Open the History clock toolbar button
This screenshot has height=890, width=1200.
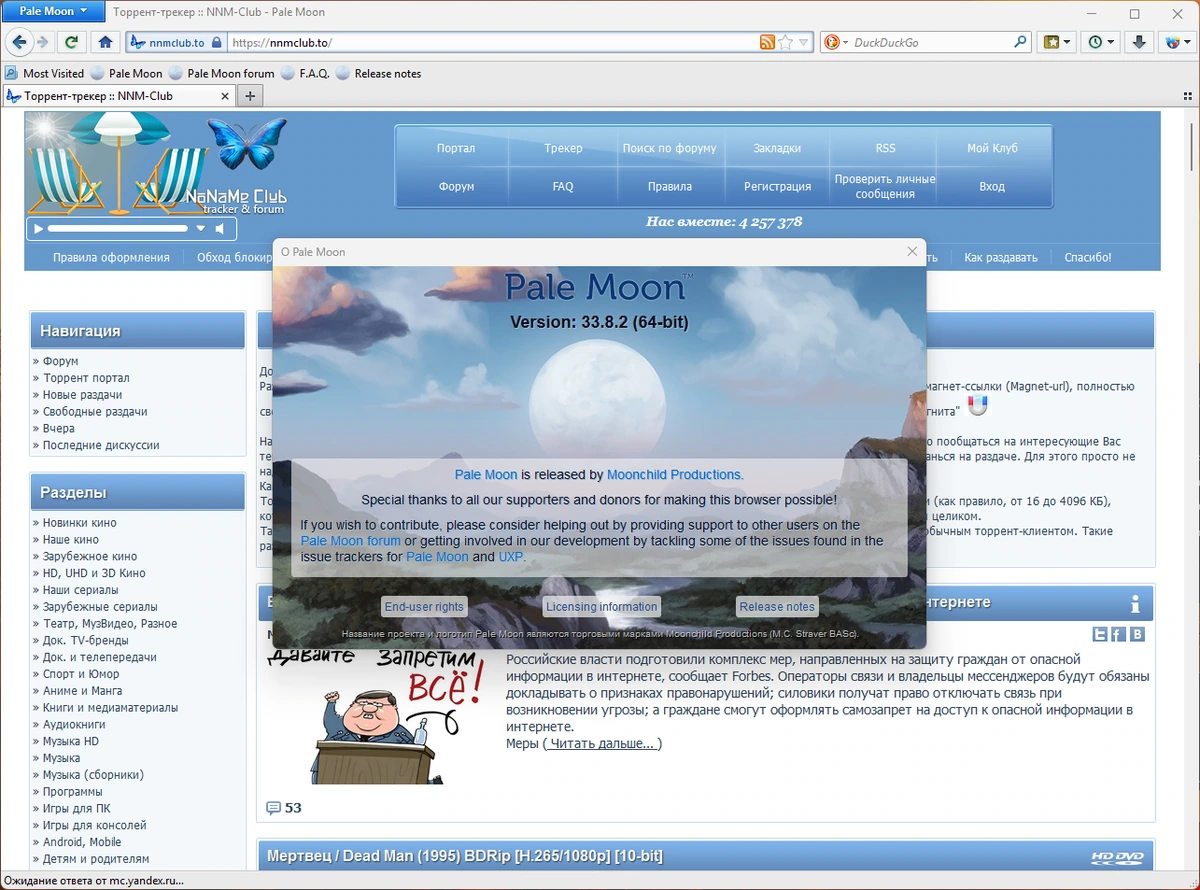tap(1101, 42)
